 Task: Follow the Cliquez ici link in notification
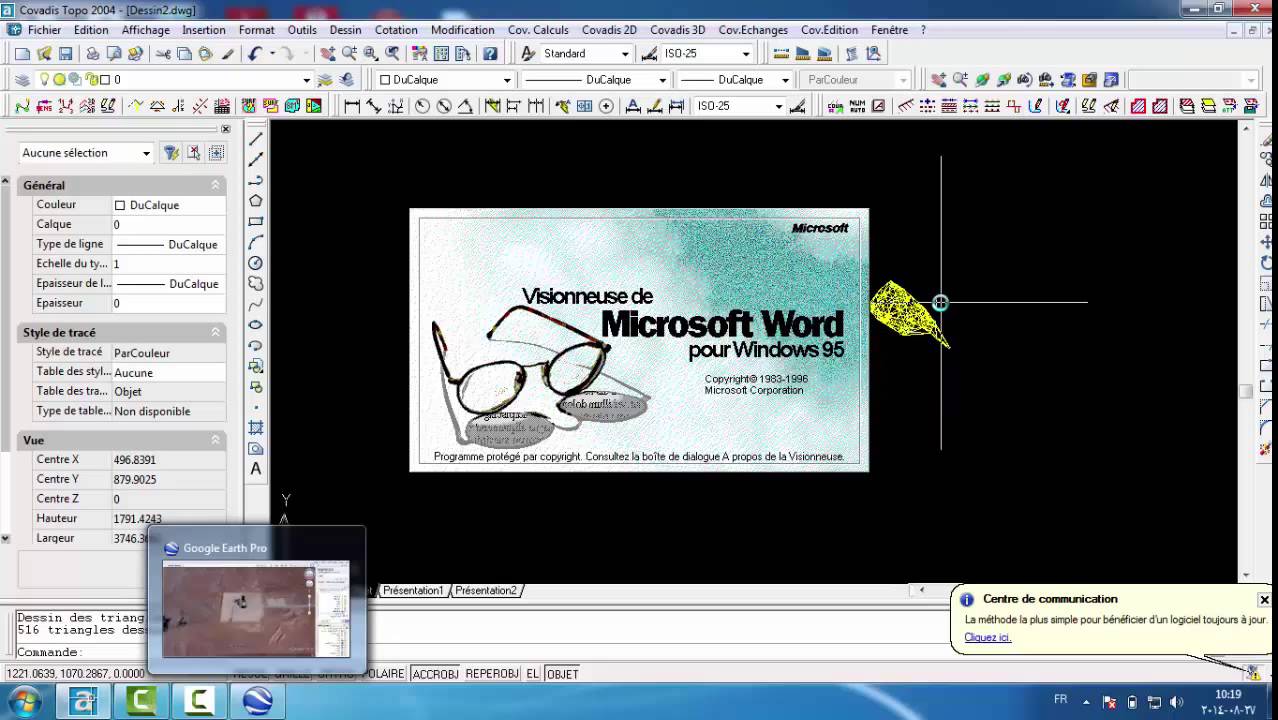(x=987, y=637)
